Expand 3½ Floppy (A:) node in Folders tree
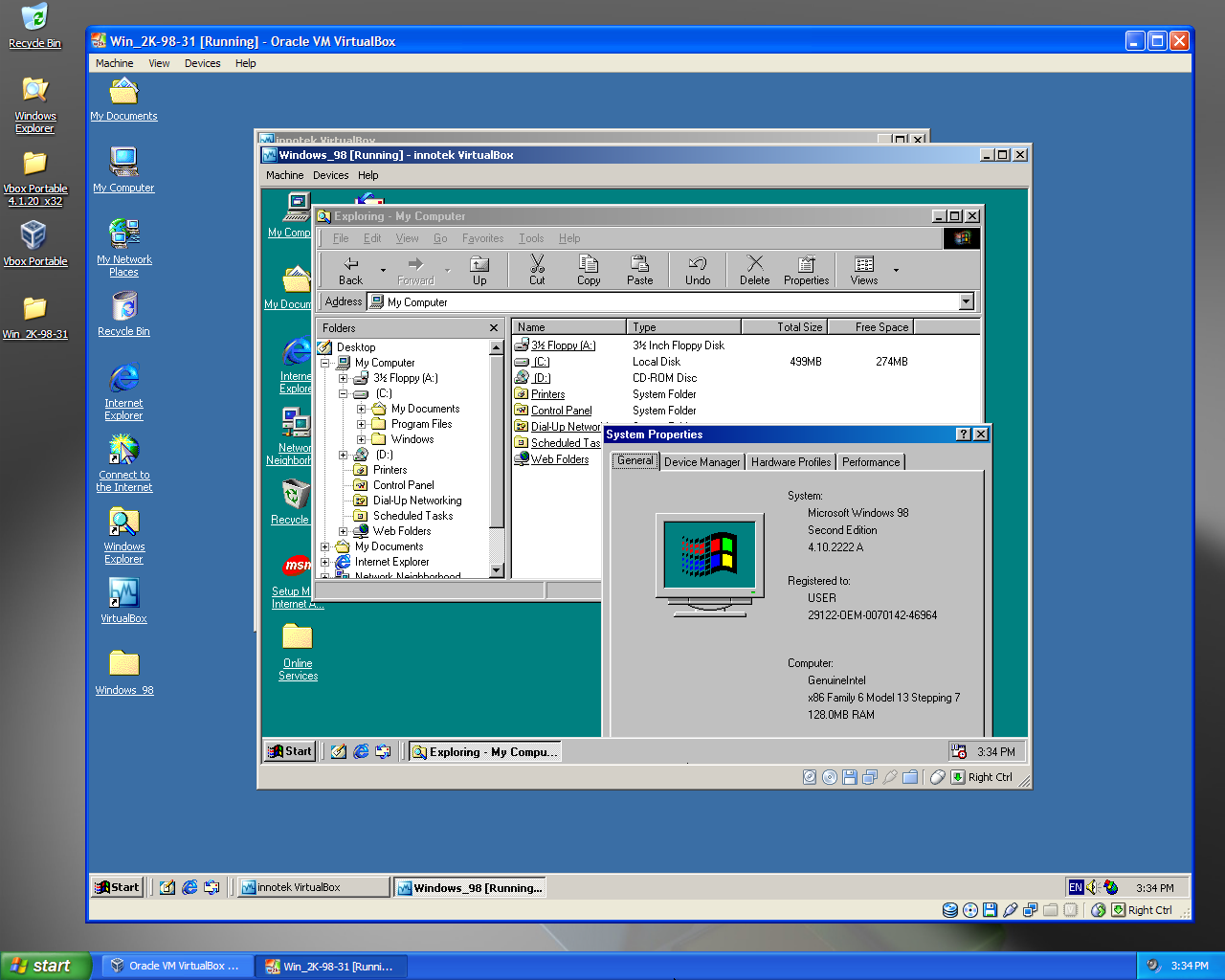1225x980 pixels. (344, 378)
